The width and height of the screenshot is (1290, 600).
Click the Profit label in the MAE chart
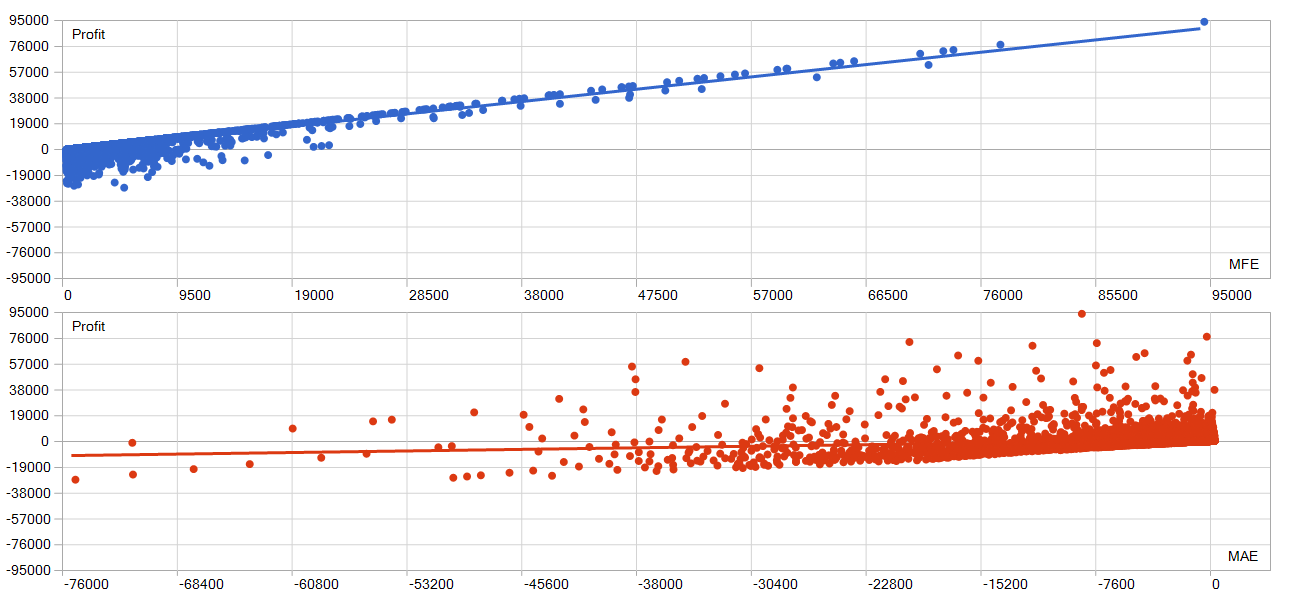coord(88,327)
